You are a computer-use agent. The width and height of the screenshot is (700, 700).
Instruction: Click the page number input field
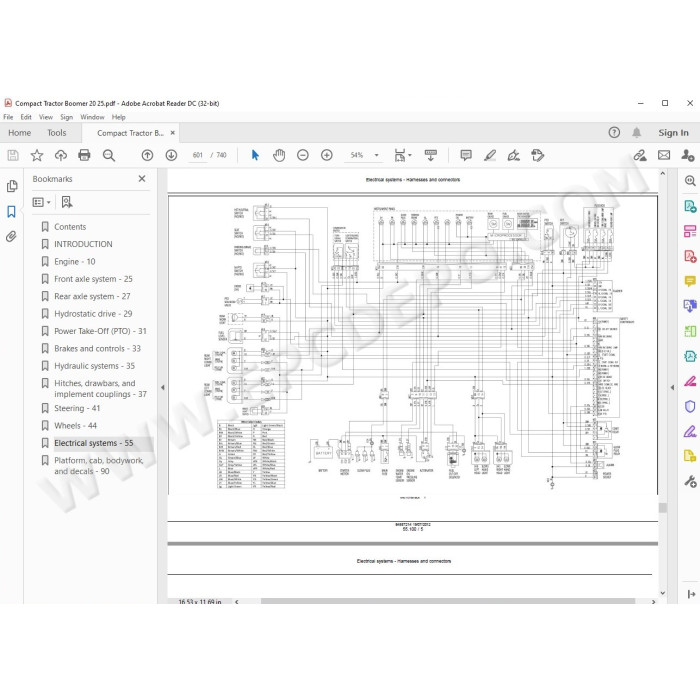(198, 155)
